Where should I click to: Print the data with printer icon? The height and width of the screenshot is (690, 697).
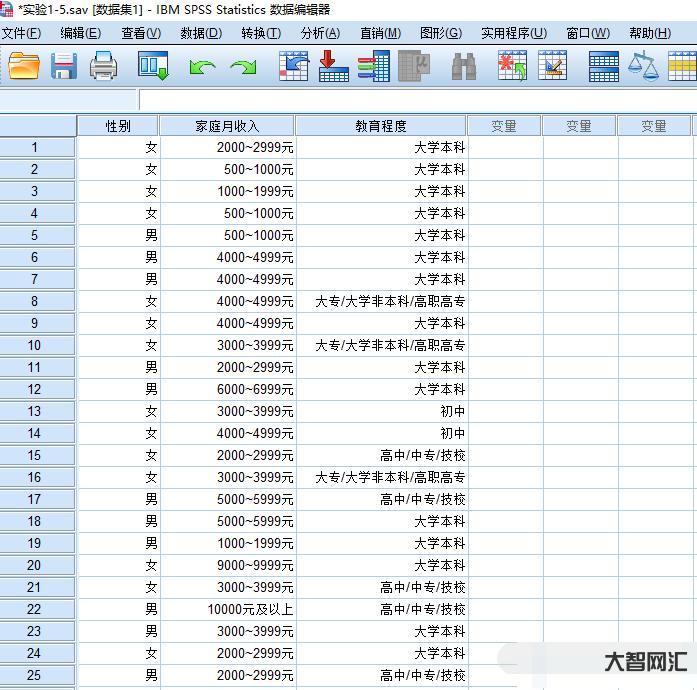point(104,67)
